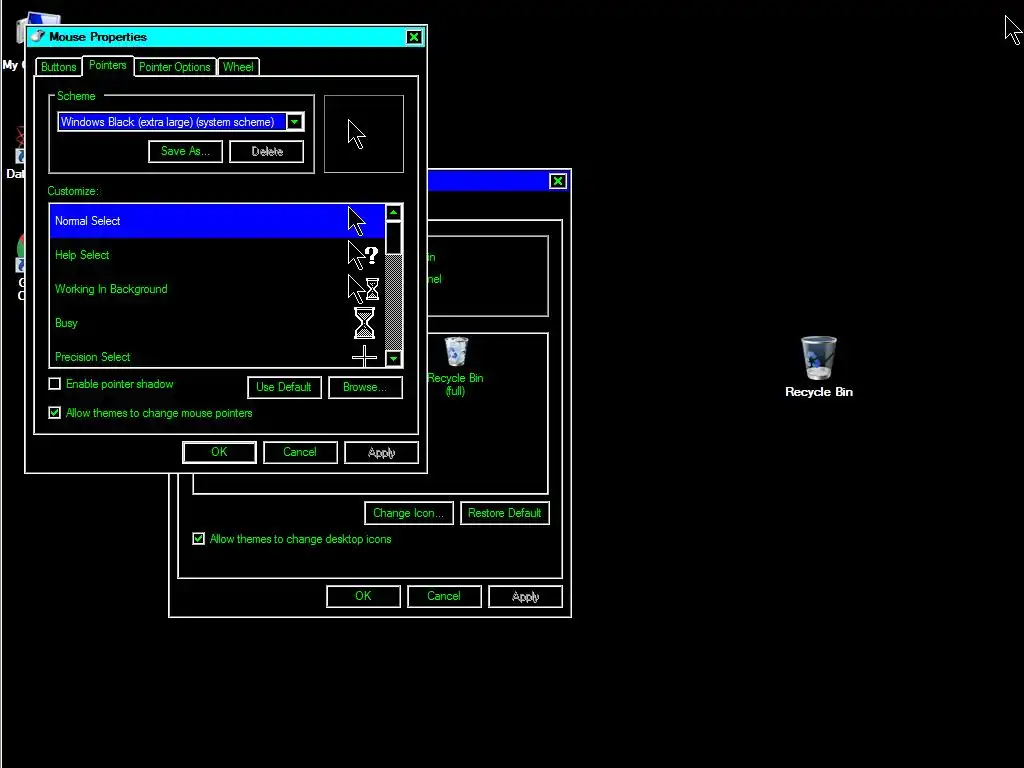Viewport: 1024px width, 768px height.
Task: Select the Normal Select pointer row
Action: coord(217,221)
